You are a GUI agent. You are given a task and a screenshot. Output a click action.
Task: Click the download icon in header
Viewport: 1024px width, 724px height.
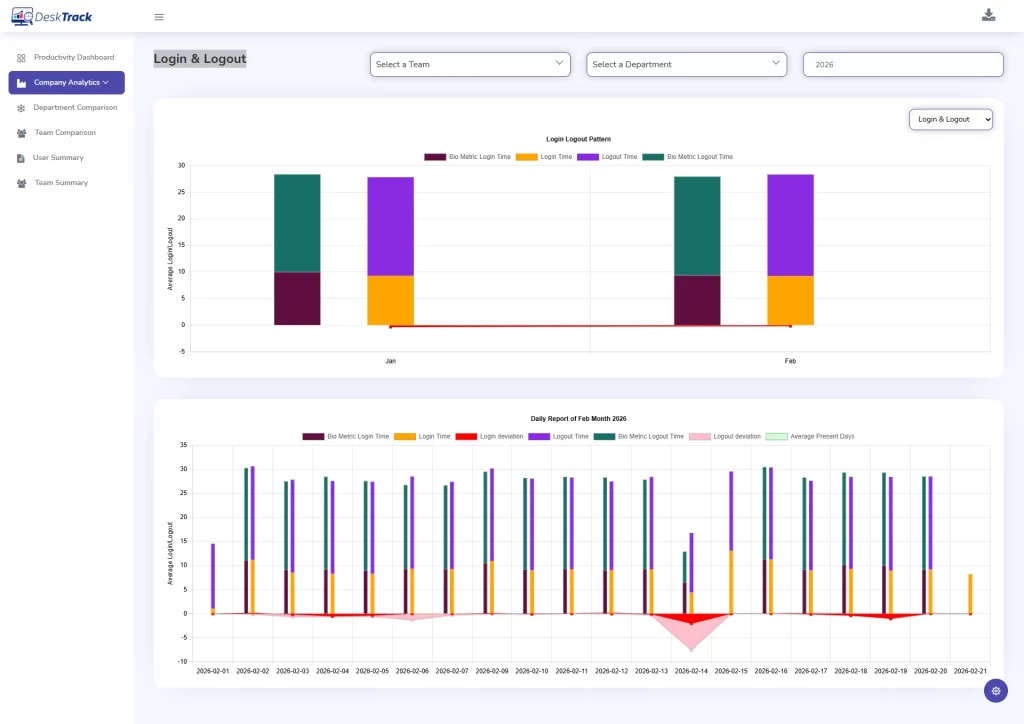[x=988, y=15]
